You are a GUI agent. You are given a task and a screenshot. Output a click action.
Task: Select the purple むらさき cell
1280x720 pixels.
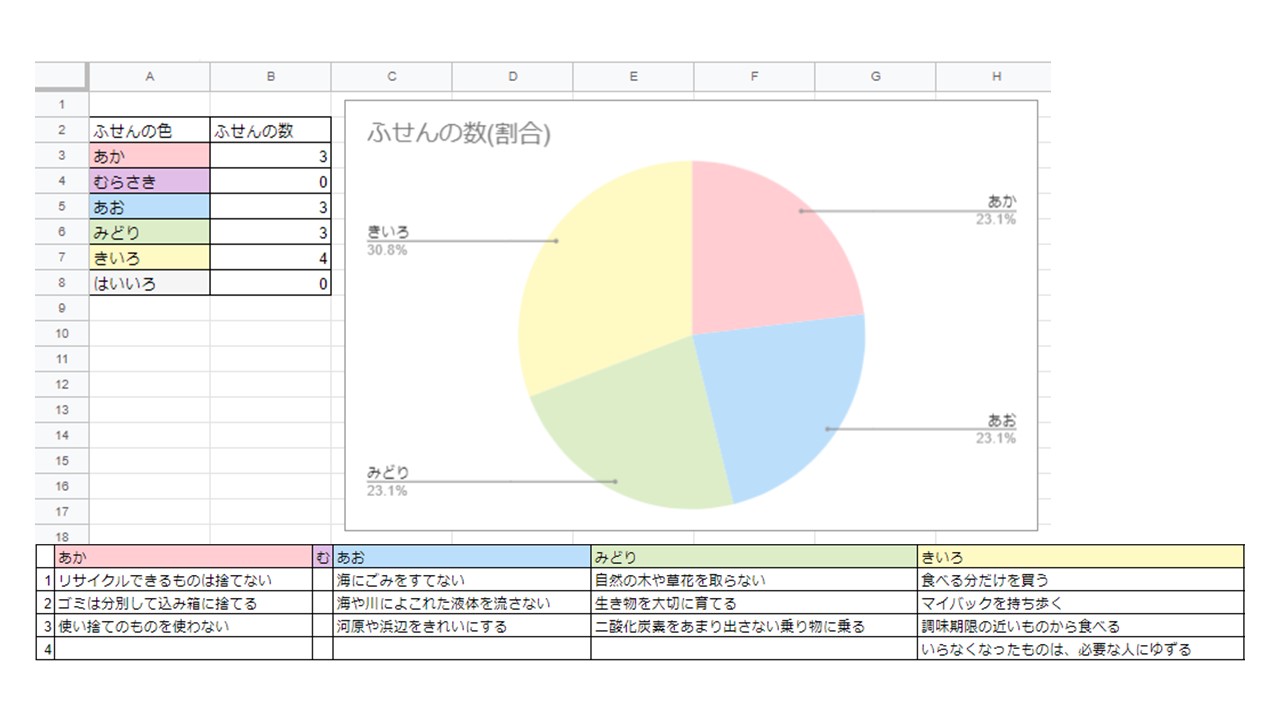click(x=150, y=181)
